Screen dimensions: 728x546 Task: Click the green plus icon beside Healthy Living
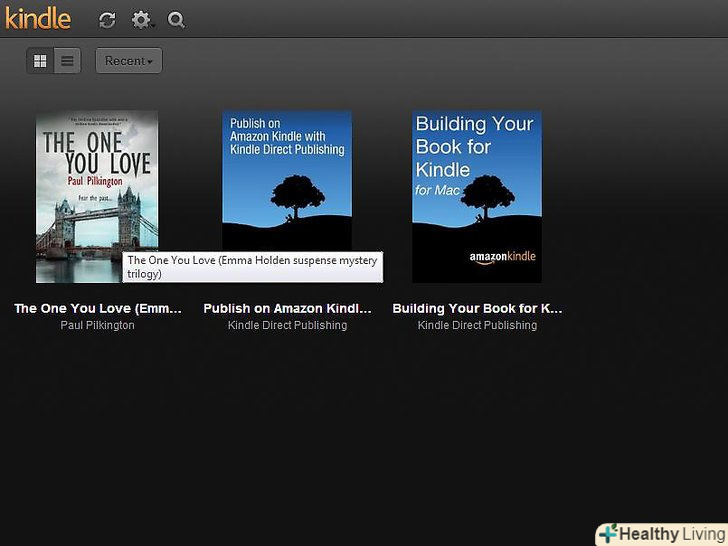pyautogui.click(x=608, y=534)
